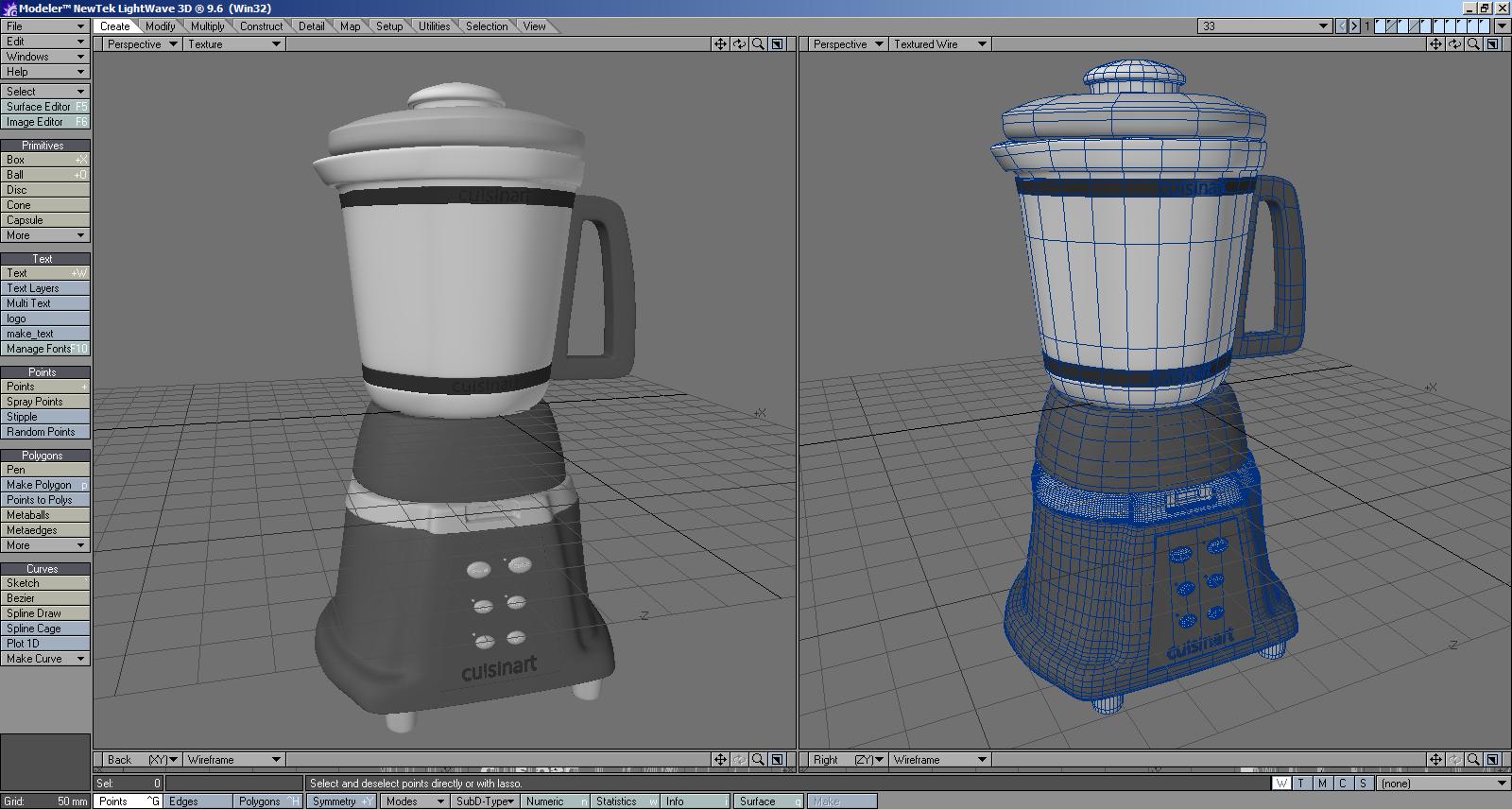Open SubD-Type dropdown

(485, 801)
